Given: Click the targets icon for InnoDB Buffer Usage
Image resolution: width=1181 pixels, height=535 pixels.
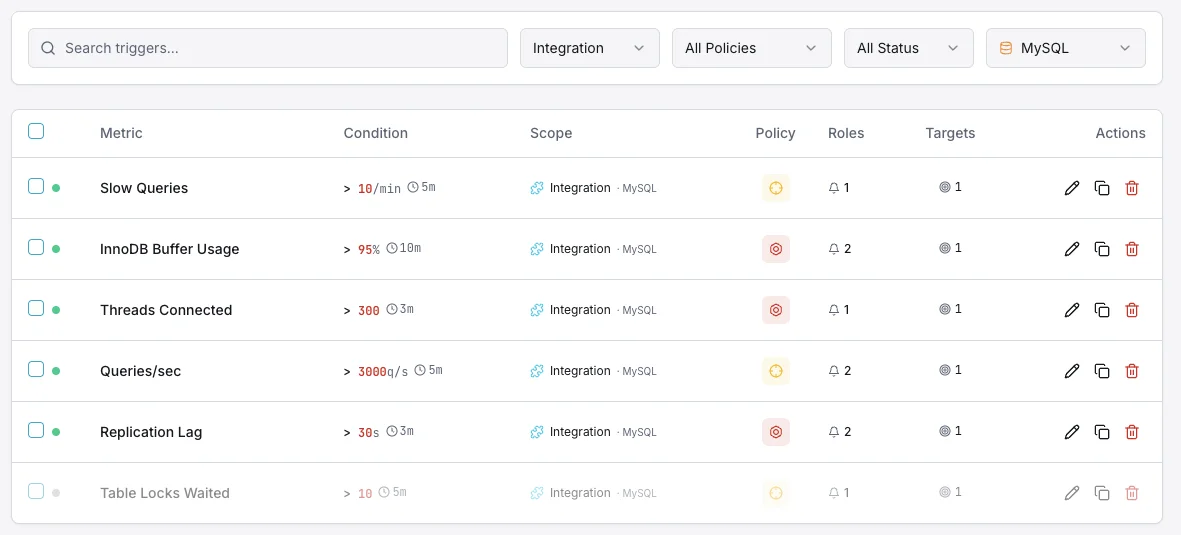Looking at the screenshot, I should [944, 248].
